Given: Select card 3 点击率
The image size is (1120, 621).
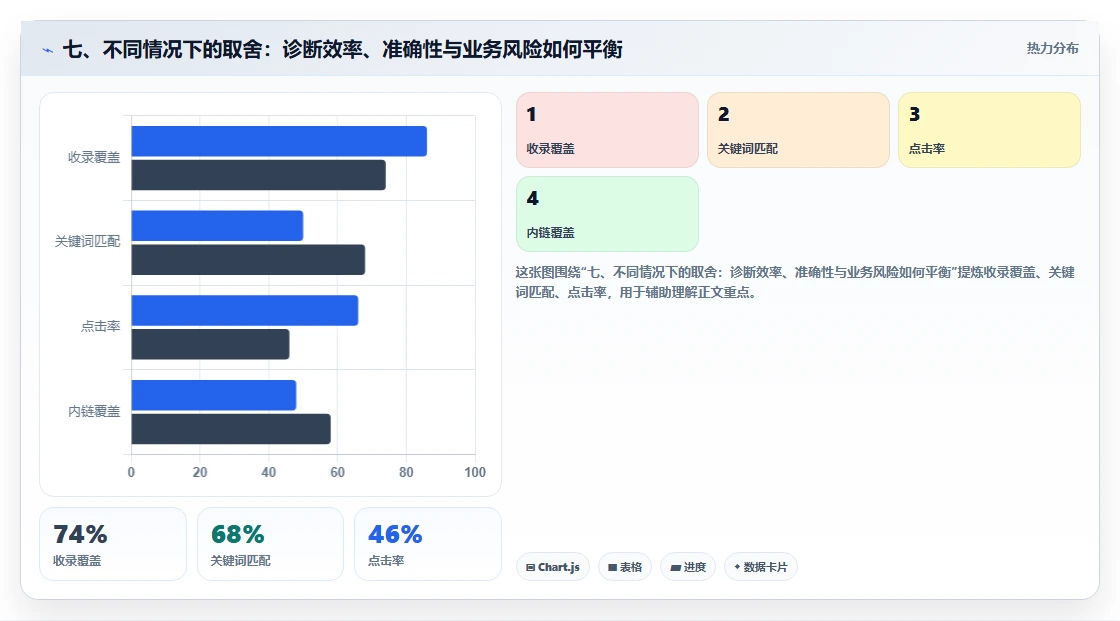Looking at the screenshot, I should click(989, 129).
